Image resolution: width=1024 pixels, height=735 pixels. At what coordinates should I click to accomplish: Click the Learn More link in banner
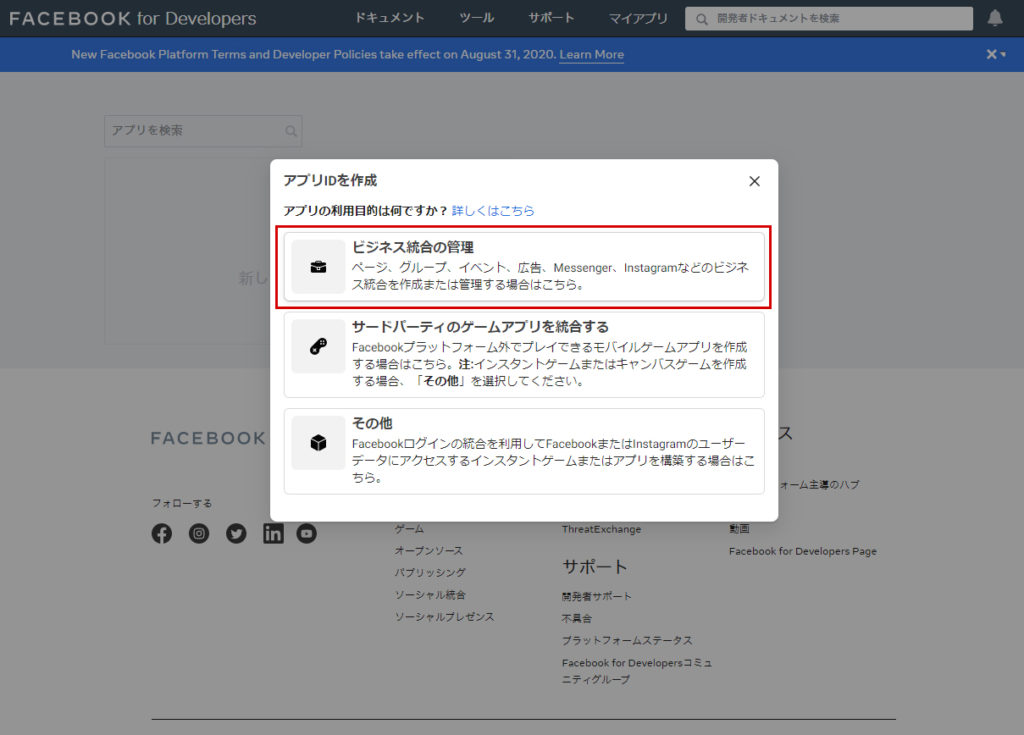[591, 55]
